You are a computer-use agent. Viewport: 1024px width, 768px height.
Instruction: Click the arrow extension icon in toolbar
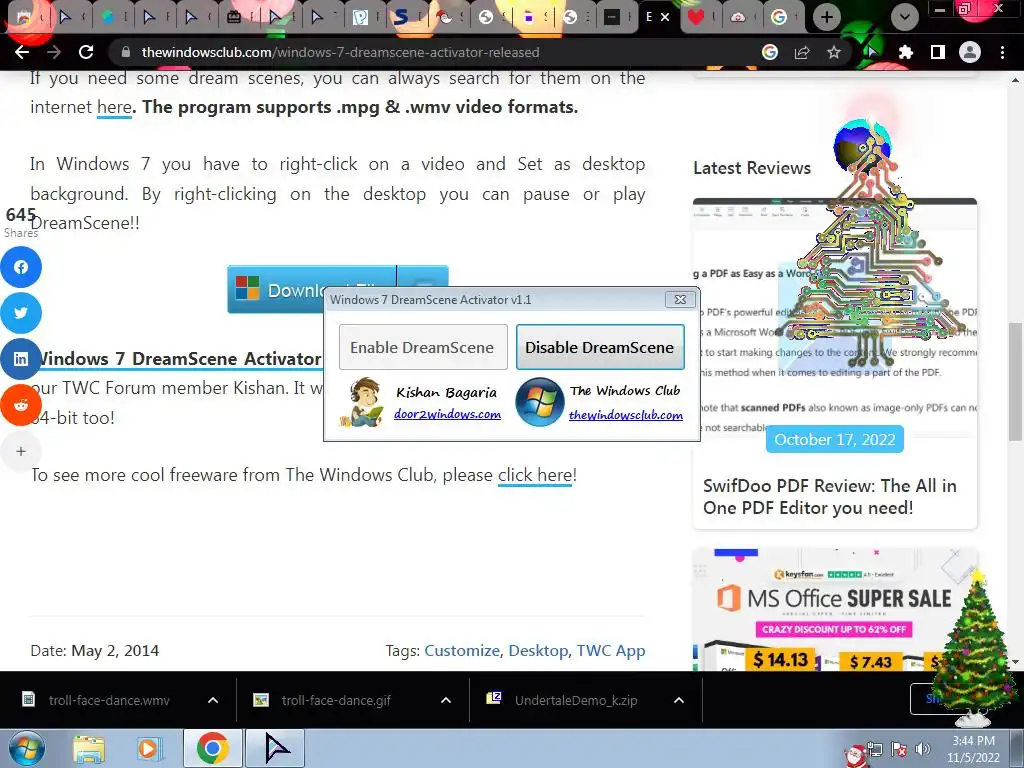[x=872, y=52]
